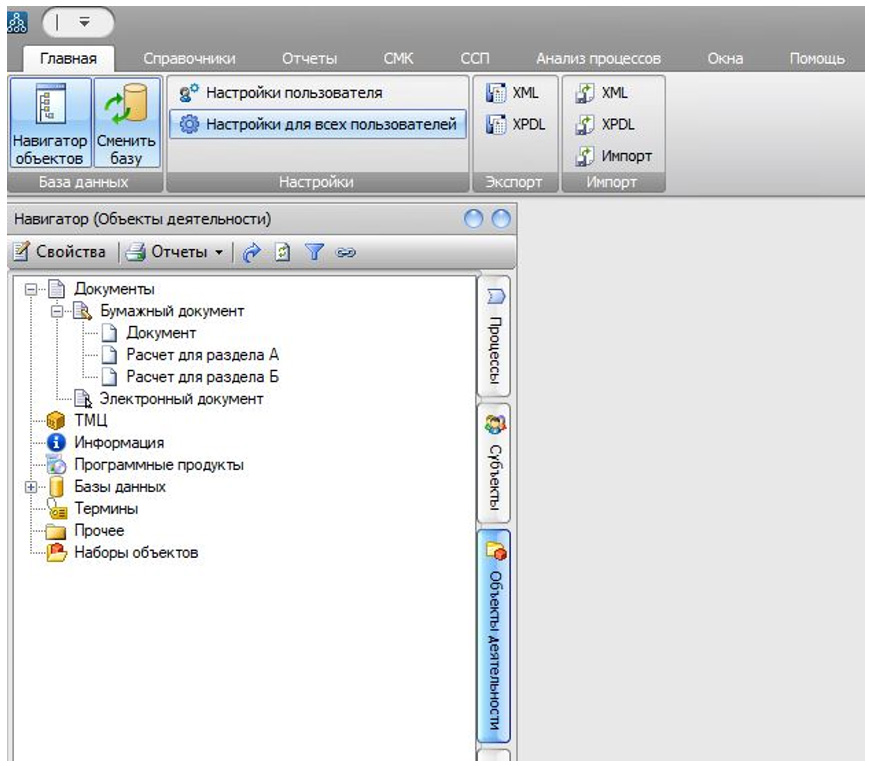Expand the Базы данных tree node
This screenshot has width=869, height=766.
click(x=31, y=487)
